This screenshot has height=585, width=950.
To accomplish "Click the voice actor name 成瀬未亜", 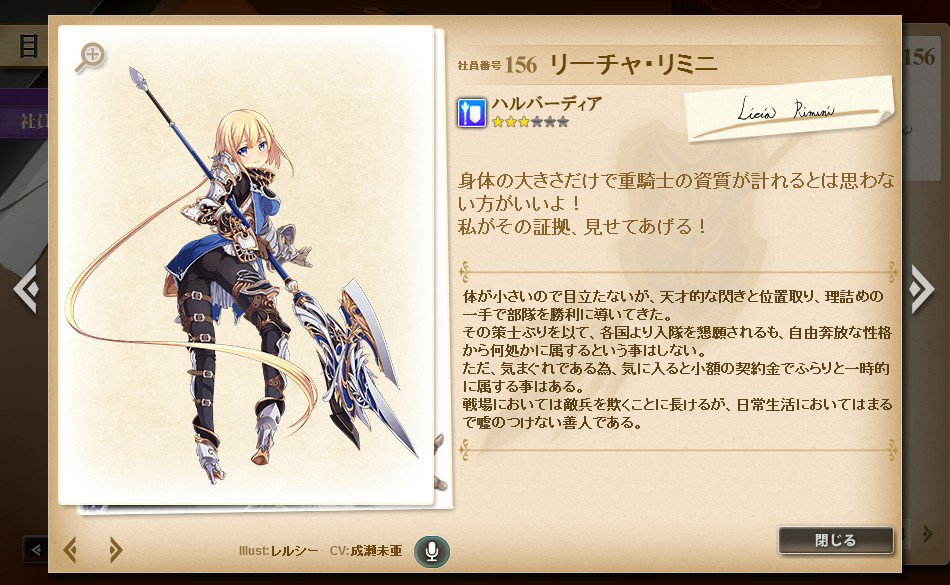I will tap(376, 550).
